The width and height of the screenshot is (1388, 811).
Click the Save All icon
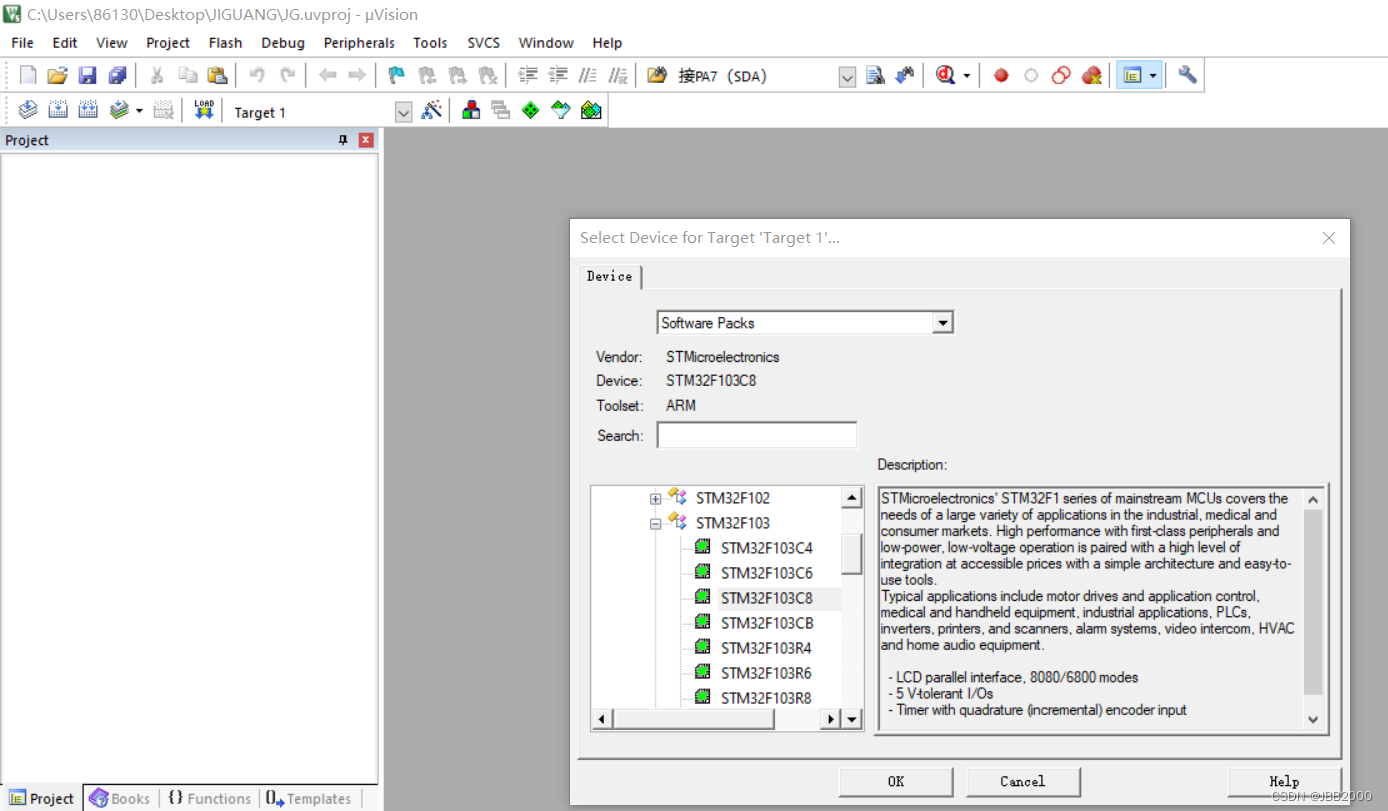click(118, 75)
